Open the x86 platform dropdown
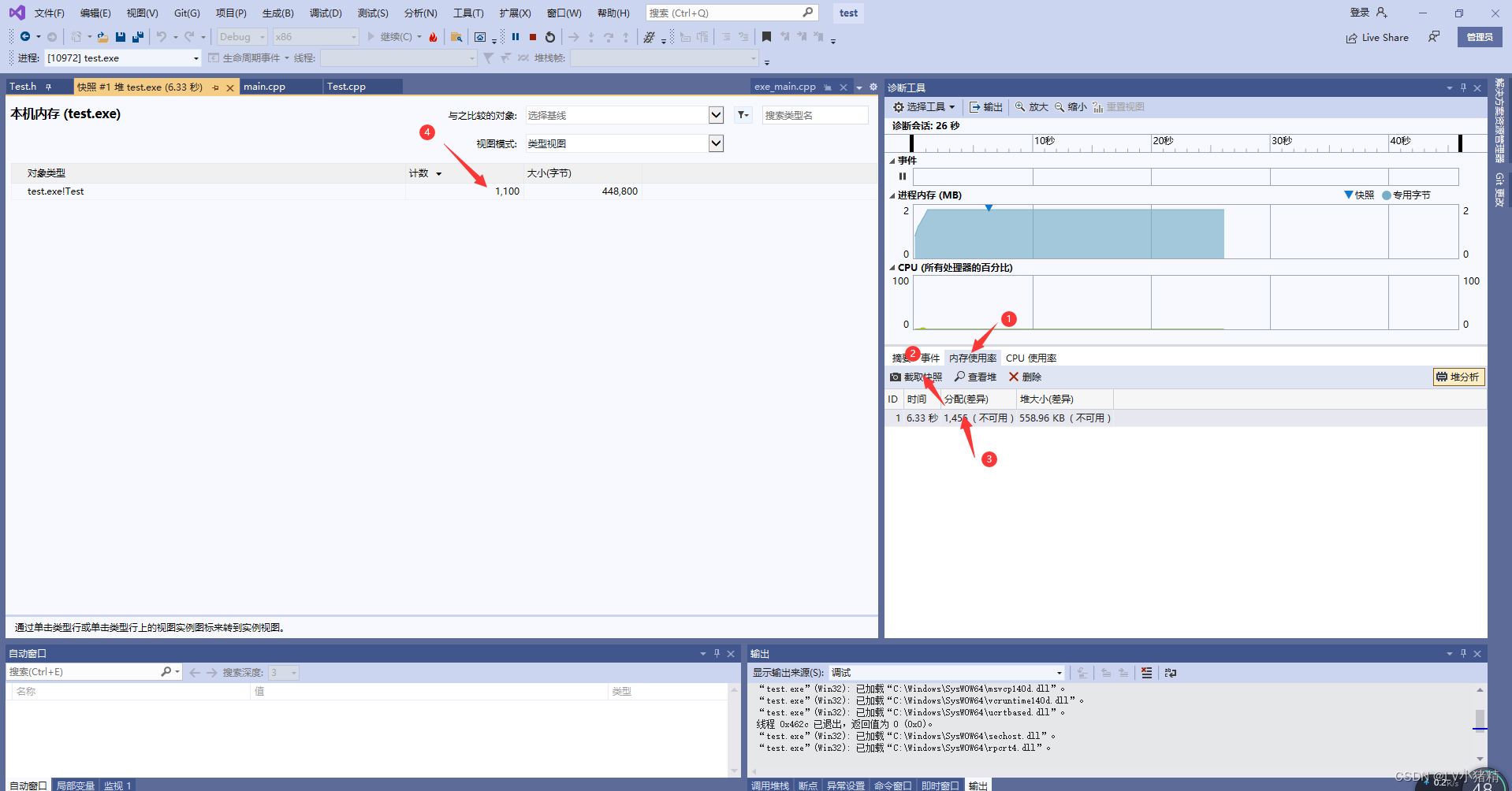1512x791 pixels. 315,37
